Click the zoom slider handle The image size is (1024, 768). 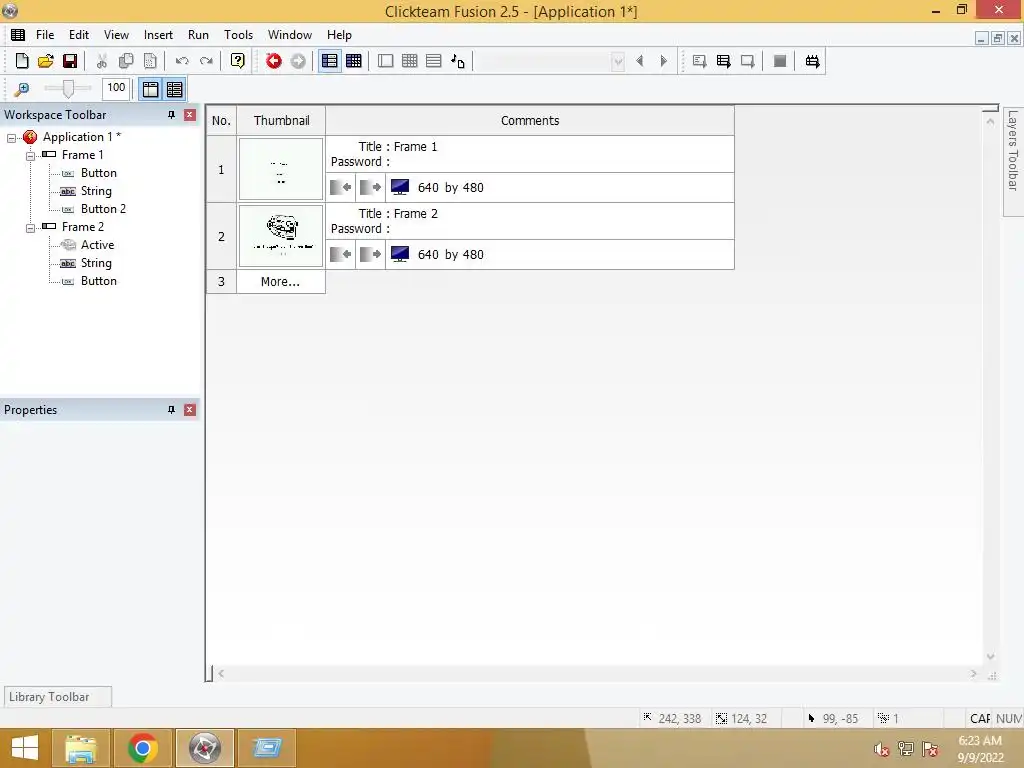pos(68,88)
